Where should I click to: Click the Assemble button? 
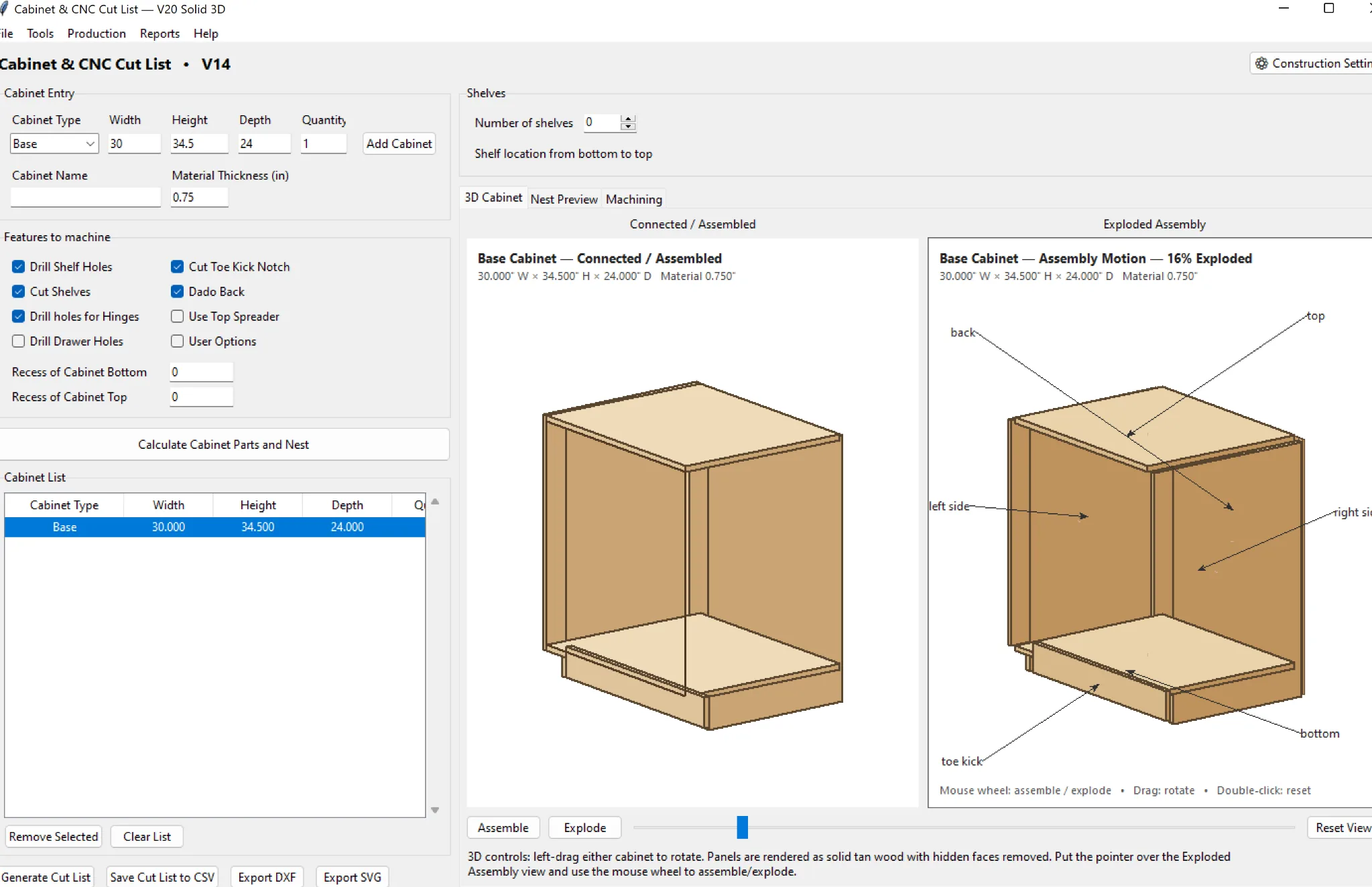[x=503, y=827]
